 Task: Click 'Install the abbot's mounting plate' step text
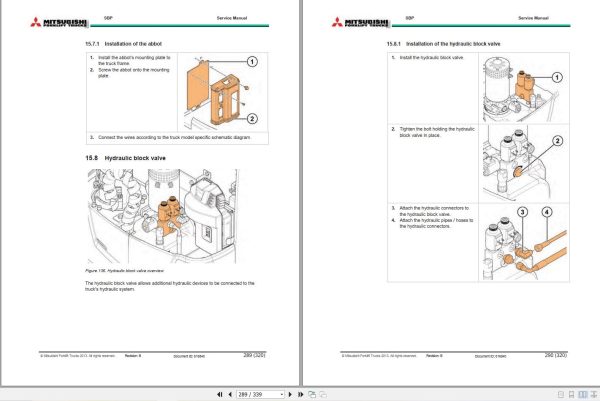tap(134, 60)
